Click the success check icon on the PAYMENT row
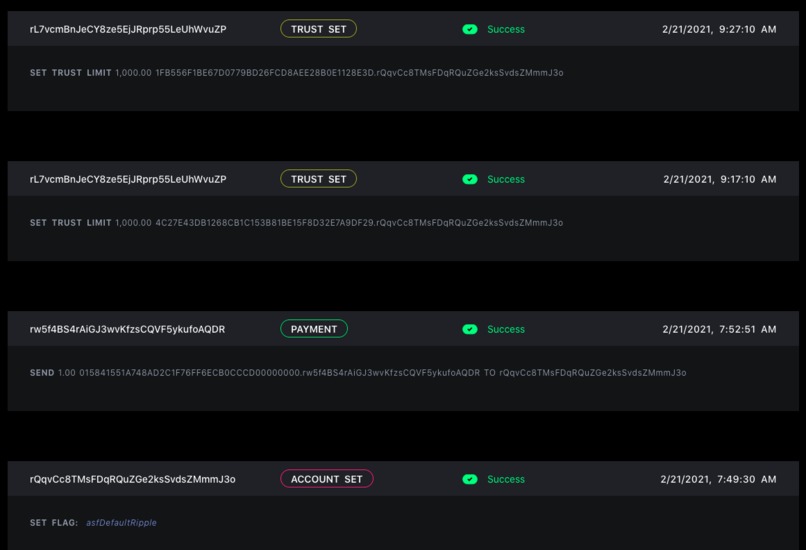 point(470,329)
